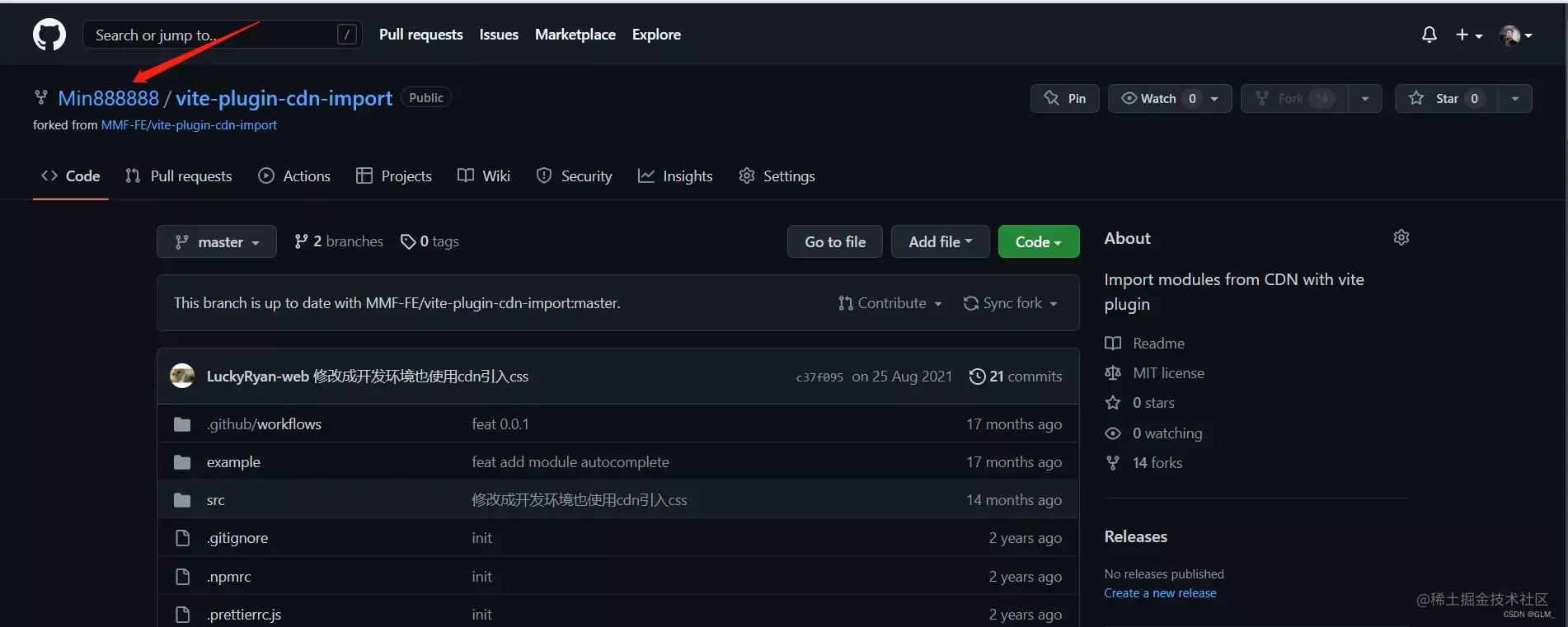This screenshot has height=627, width=1568.
Task: Open the GitHub home logo
Action: pos(49,35)
